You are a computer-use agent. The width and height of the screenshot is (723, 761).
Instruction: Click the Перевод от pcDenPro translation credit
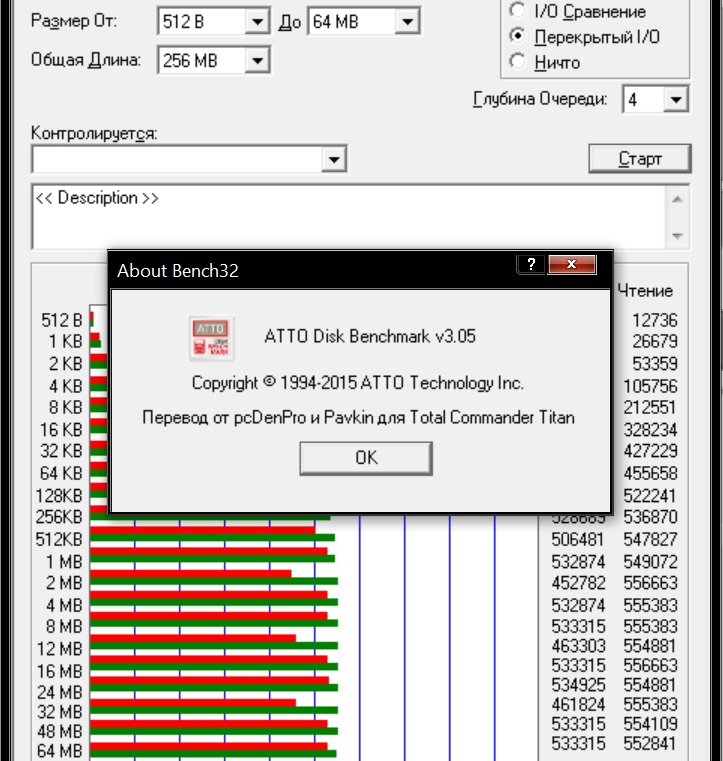tap(358, 417)
